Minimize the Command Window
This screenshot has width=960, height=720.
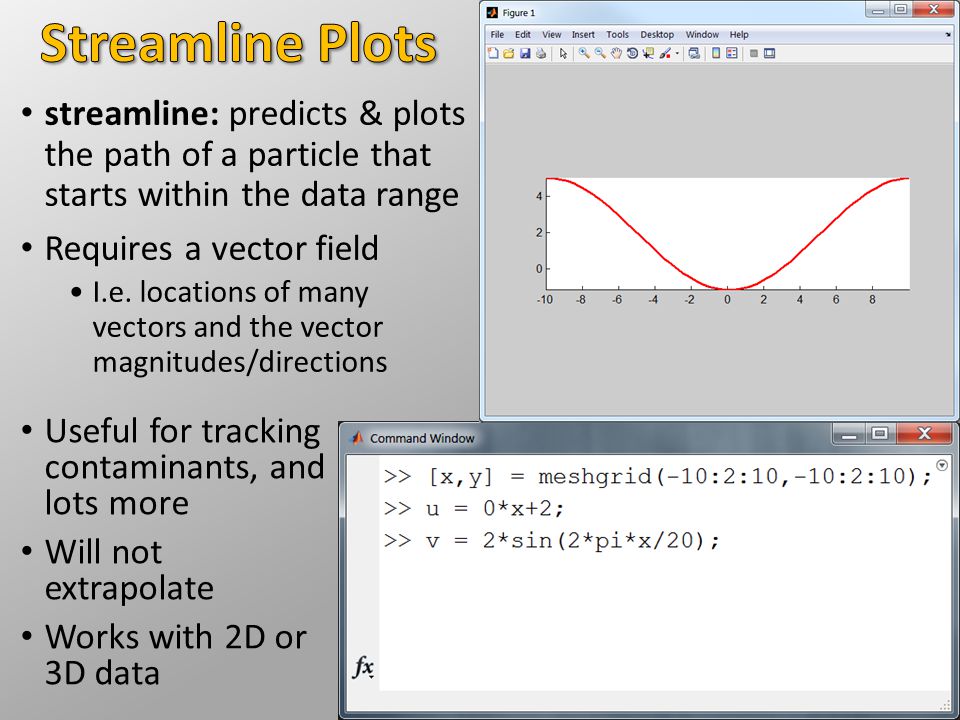coord(849,434)
